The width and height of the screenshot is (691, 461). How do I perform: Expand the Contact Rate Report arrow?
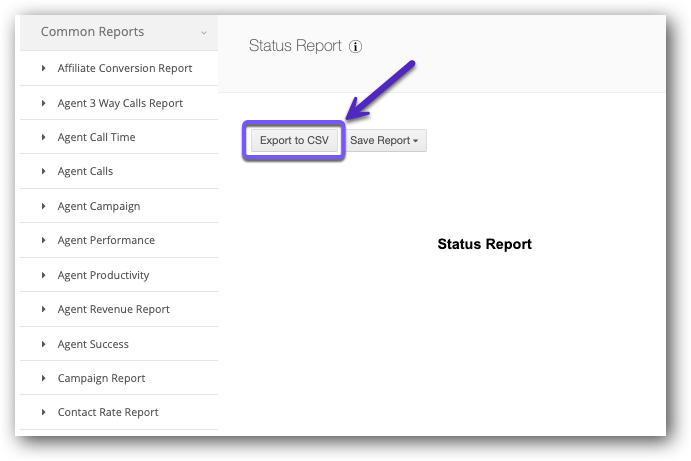point(43,412)
